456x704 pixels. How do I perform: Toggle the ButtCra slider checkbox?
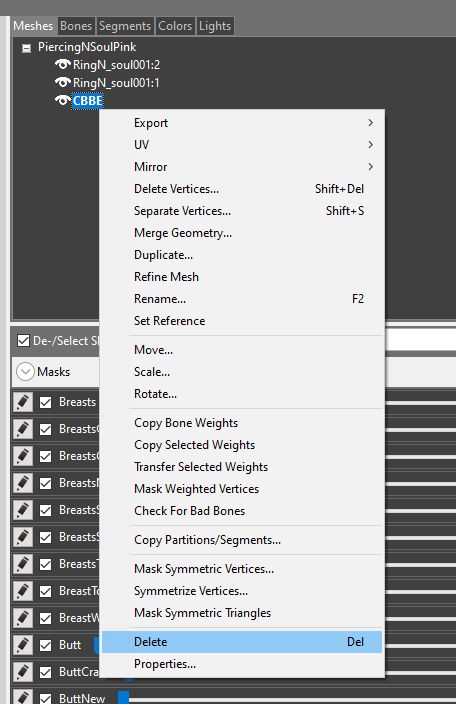pos(45,672)
